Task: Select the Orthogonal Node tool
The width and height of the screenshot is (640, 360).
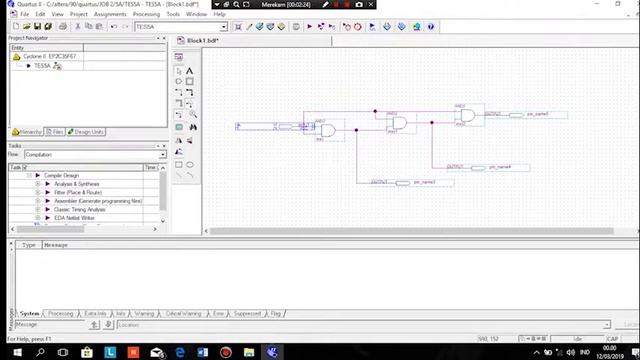Action: [179, 93]
